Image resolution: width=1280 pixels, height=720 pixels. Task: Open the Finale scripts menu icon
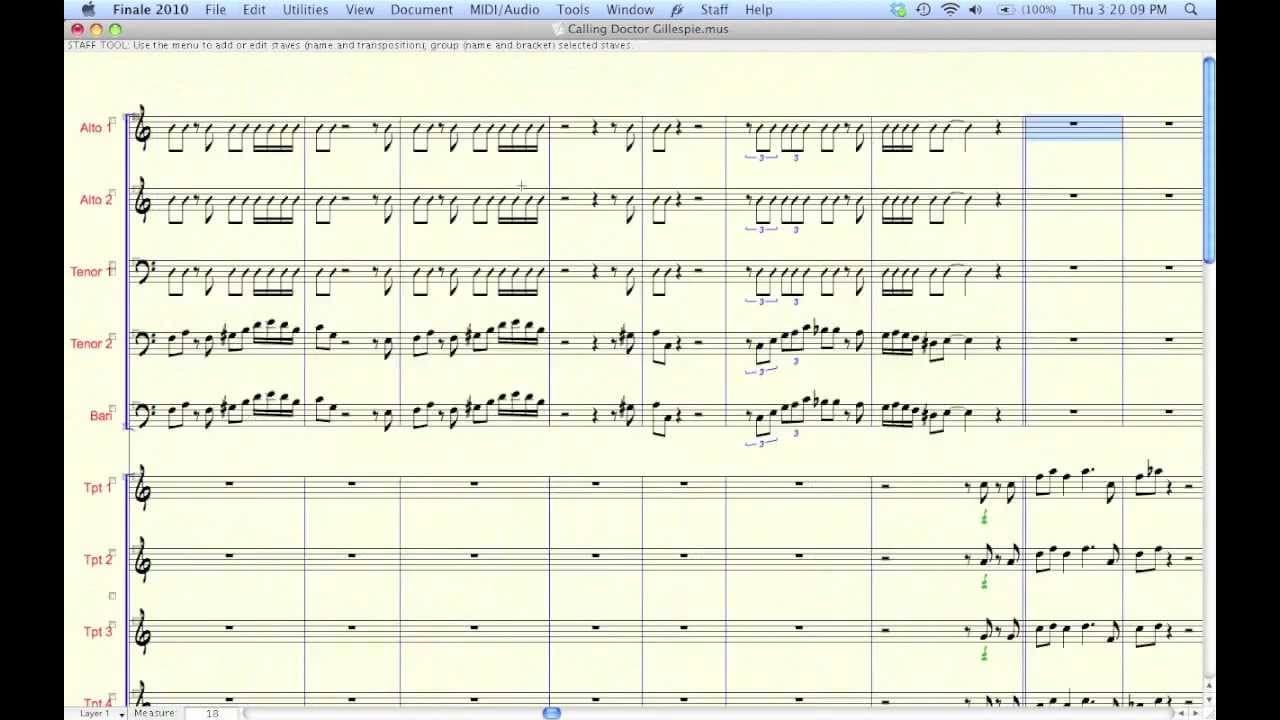(677, 10)
